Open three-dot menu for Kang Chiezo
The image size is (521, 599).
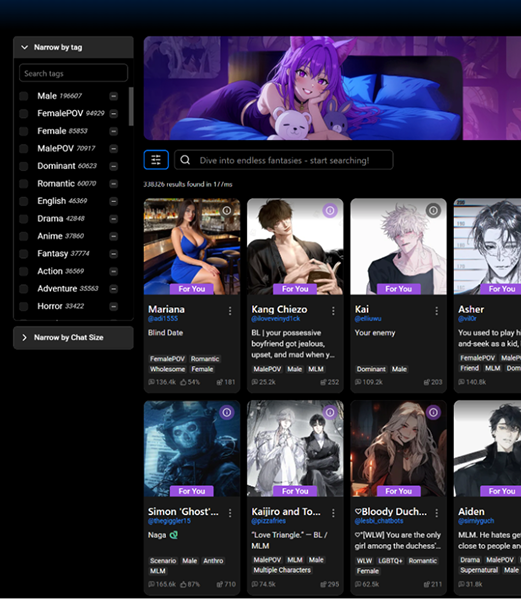333,311
